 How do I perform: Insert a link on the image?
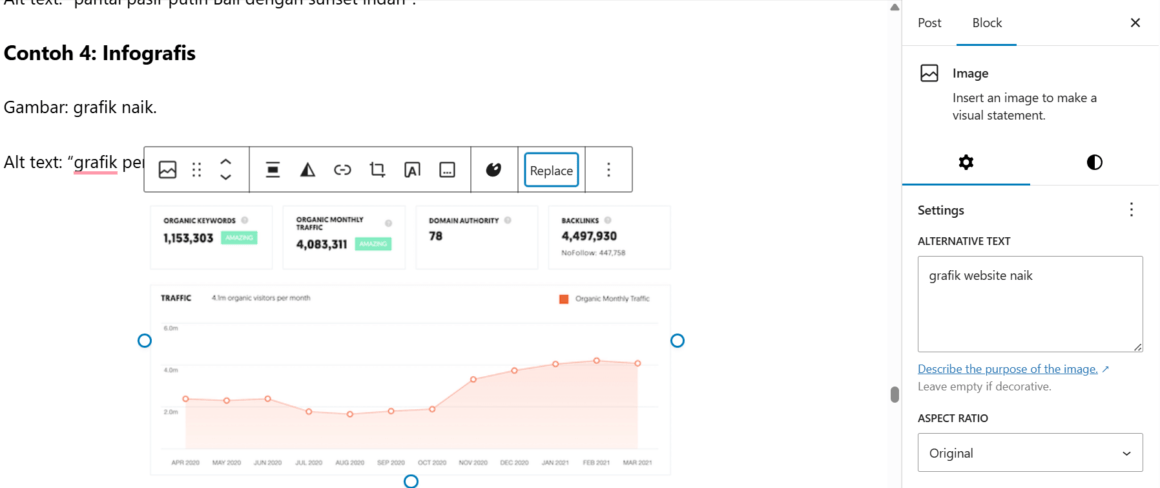pos(342,170)
